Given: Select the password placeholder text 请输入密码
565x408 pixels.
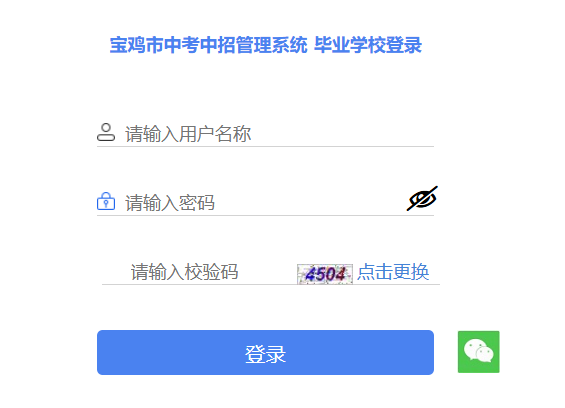Looking at the screenshot, I should pos(170,203).
